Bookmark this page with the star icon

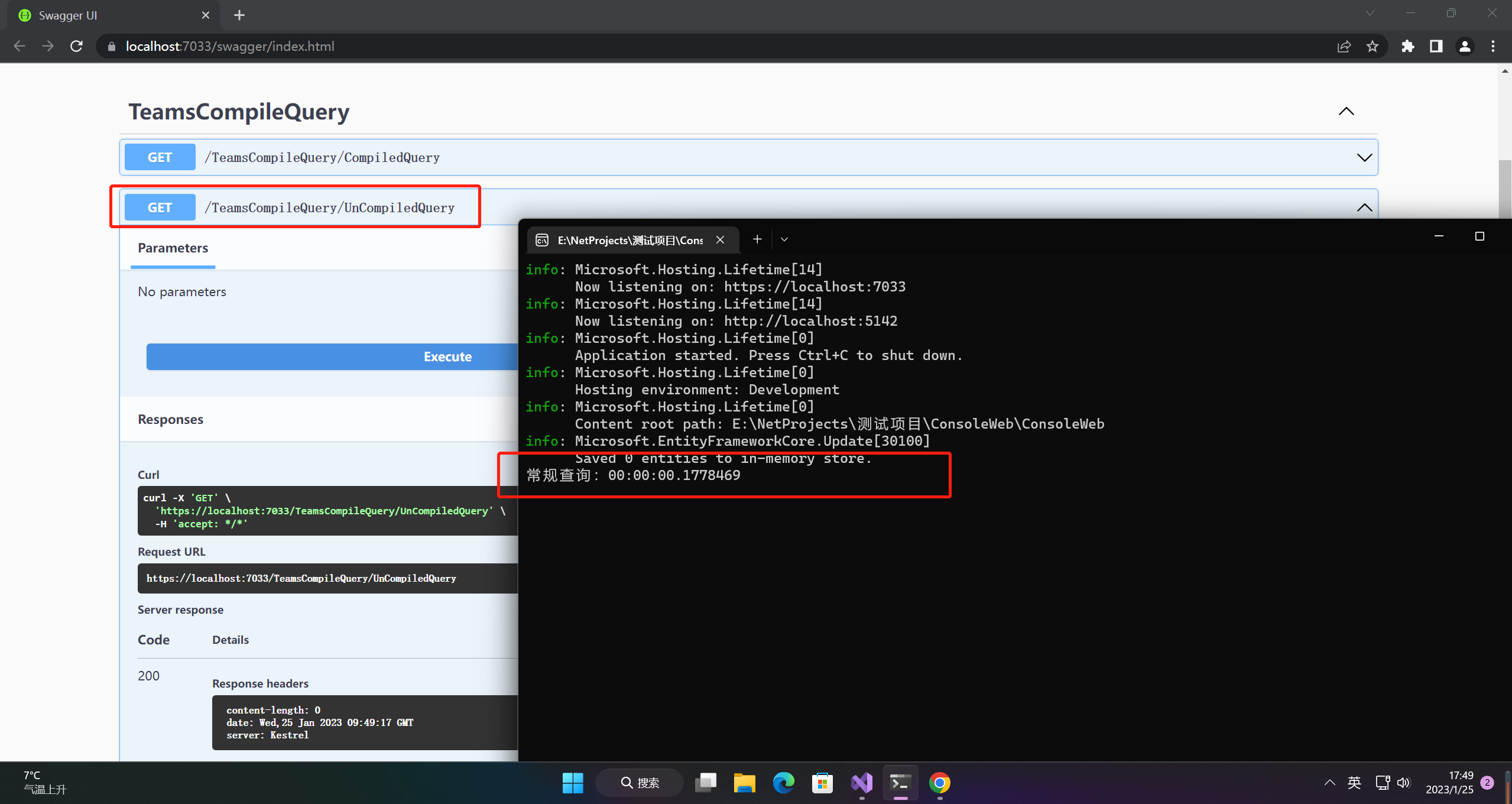pyautogui.click(x=1373, y=46)
